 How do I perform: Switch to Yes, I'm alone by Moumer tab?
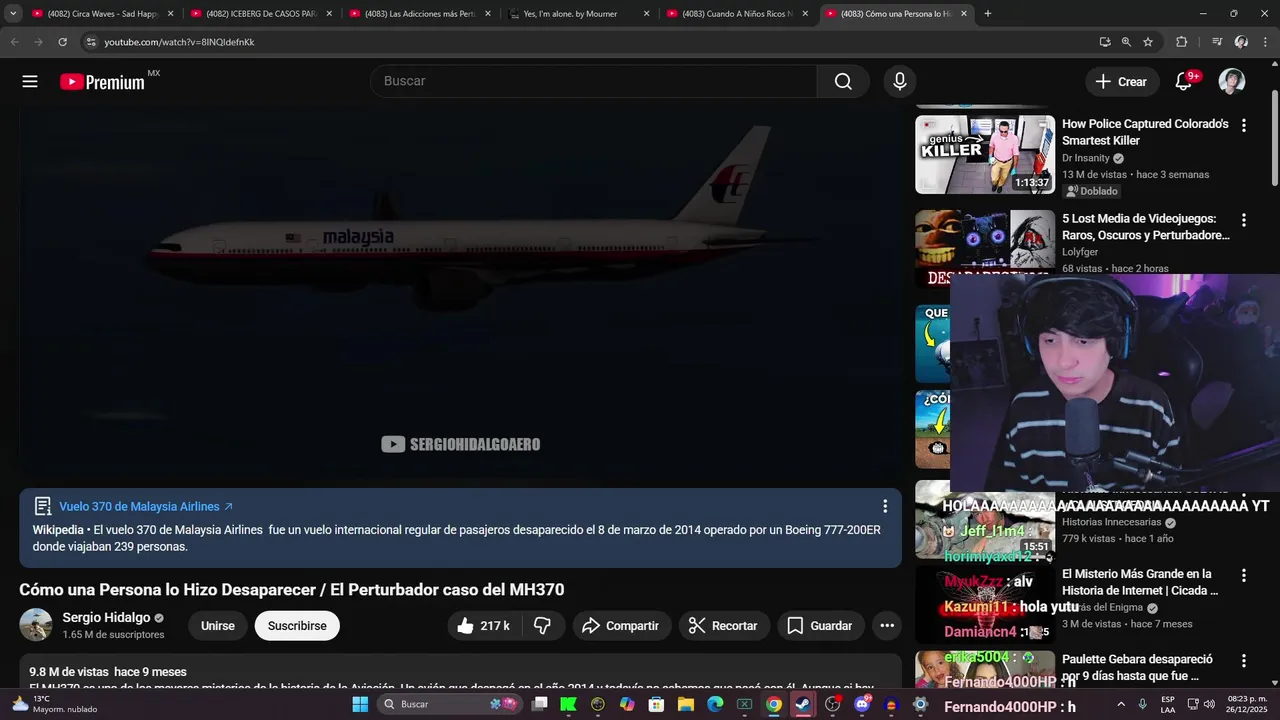pos(578,14)
